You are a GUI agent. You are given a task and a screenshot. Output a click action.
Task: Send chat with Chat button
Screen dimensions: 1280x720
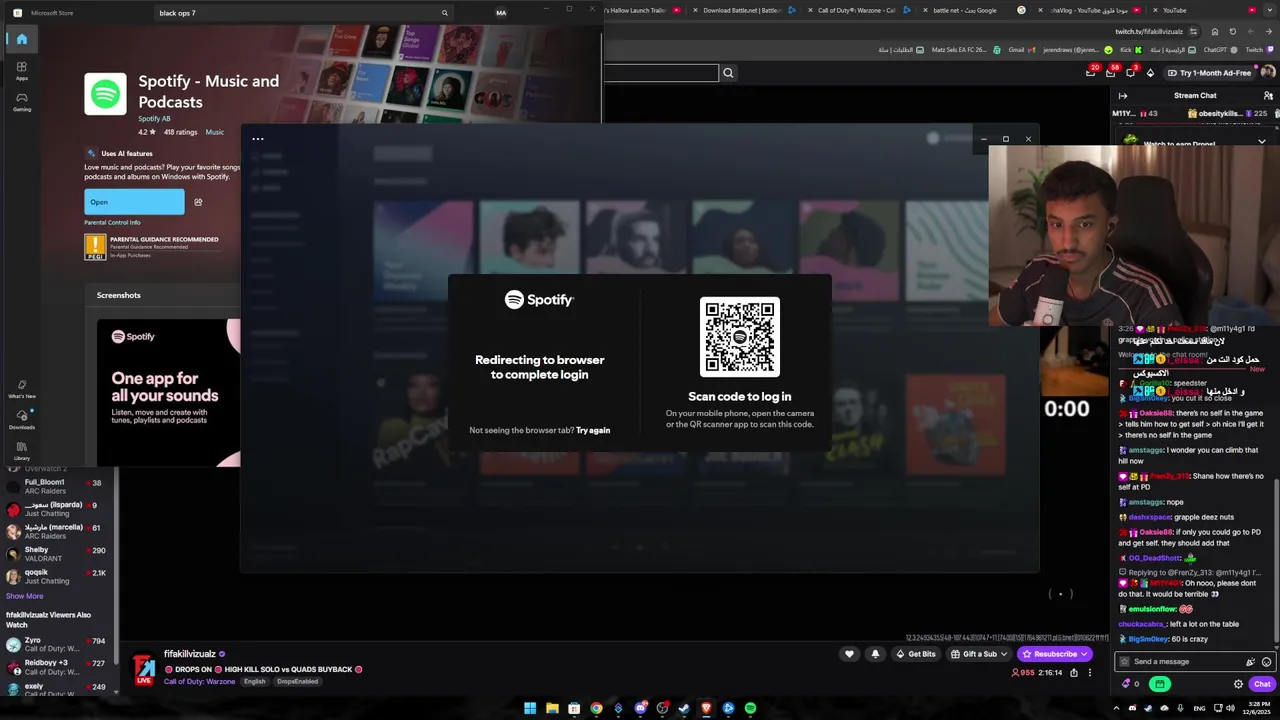pos(1262,684)
